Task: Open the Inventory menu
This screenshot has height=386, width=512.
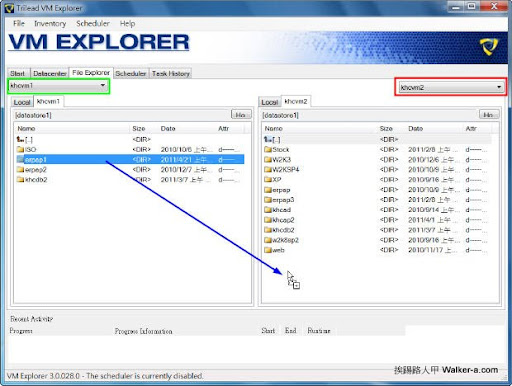Action: click(x=50, y=23)
